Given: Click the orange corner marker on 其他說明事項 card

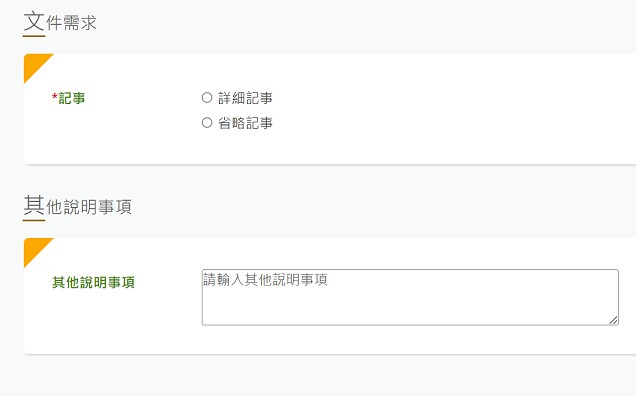Looking at the screenshot, I should pyautogui.click(x=33, y=248).
